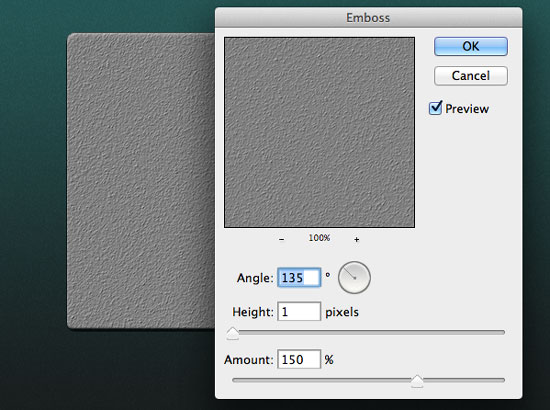Click the angle direction dial

tap(354, 277)
